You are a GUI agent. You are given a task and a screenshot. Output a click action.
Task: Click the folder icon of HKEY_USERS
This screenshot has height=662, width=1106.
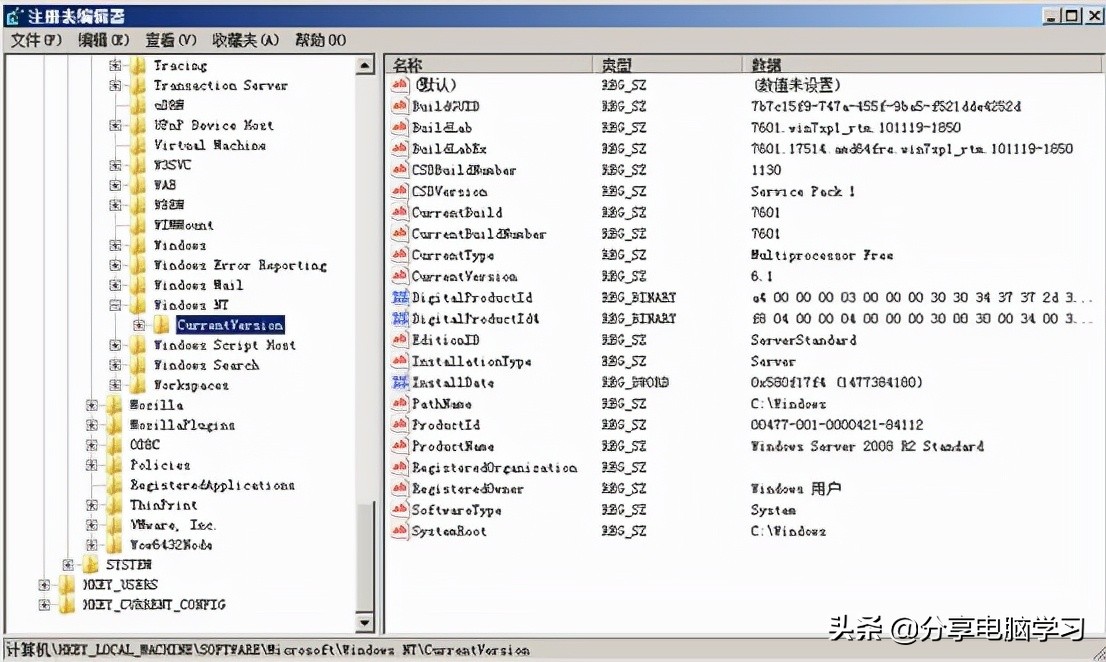[67, 584]
